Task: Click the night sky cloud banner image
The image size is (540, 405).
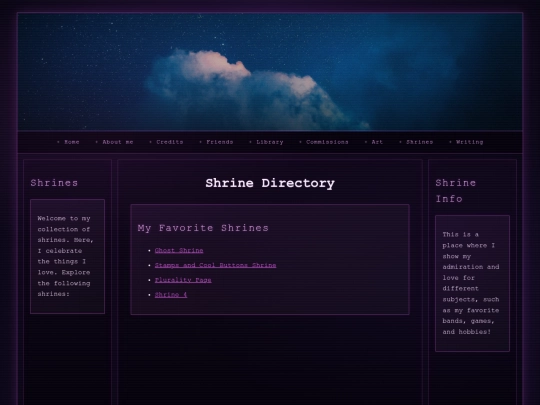Action: pos(270,72)
